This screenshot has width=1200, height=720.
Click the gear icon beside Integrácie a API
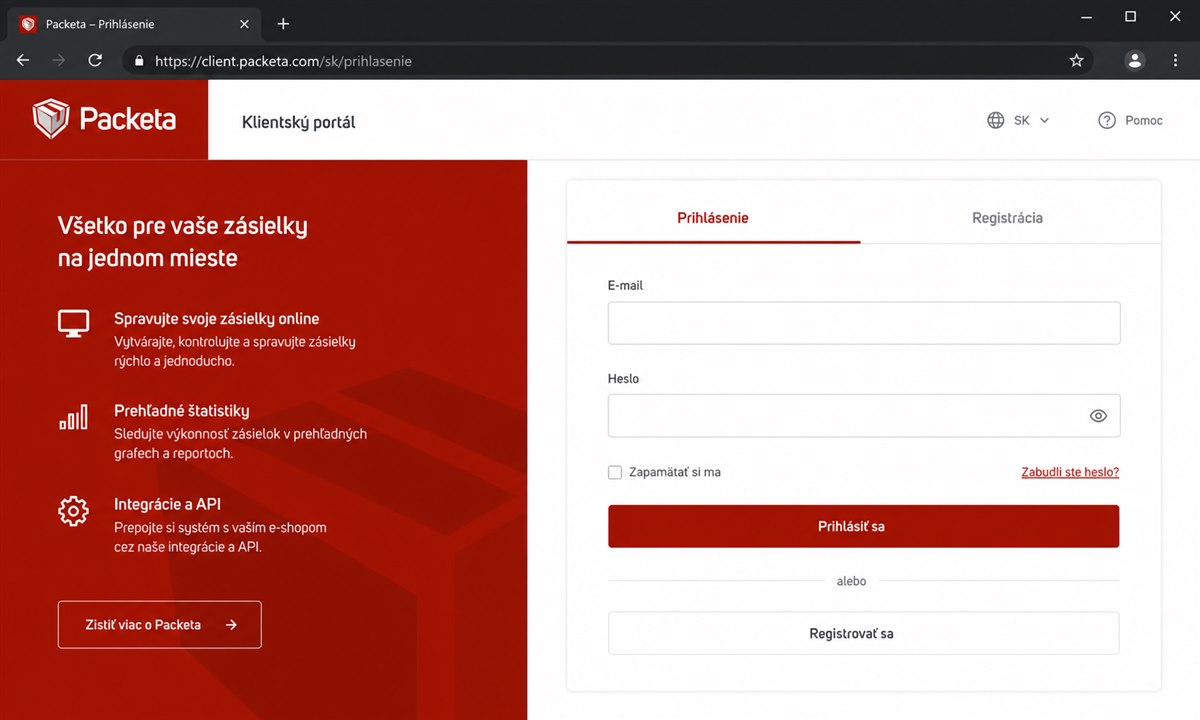point(73,511)
